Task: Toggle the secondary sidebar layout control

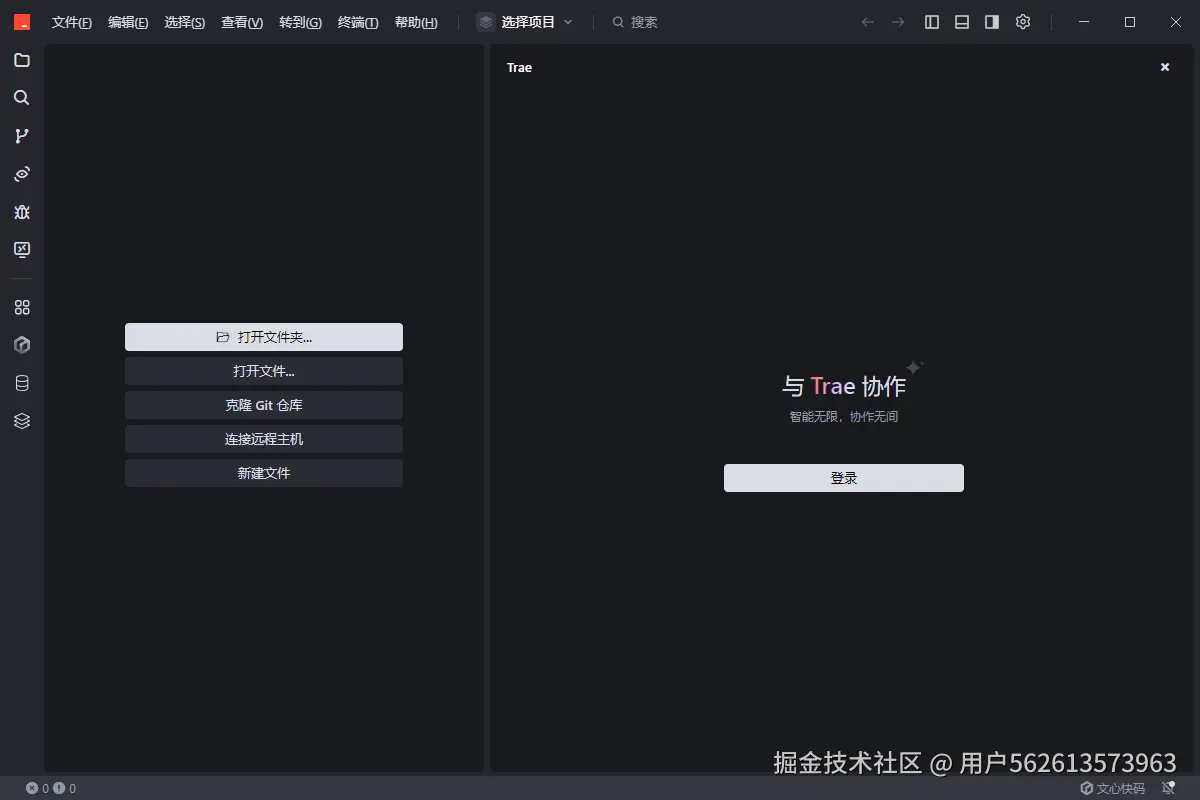Action: tap(991, 21)
